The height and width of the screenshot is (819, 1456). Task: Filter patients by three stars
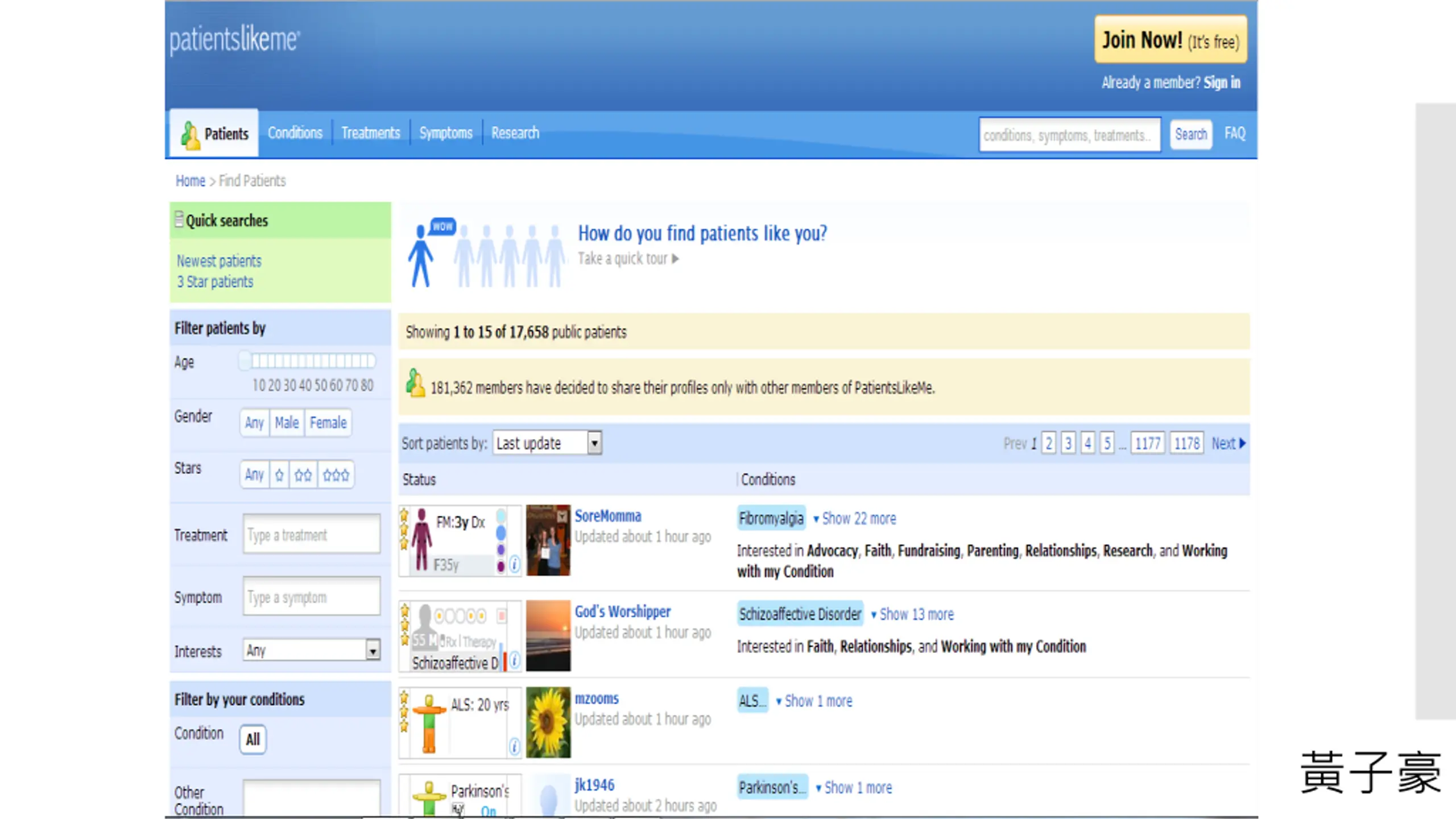(336, 474)
